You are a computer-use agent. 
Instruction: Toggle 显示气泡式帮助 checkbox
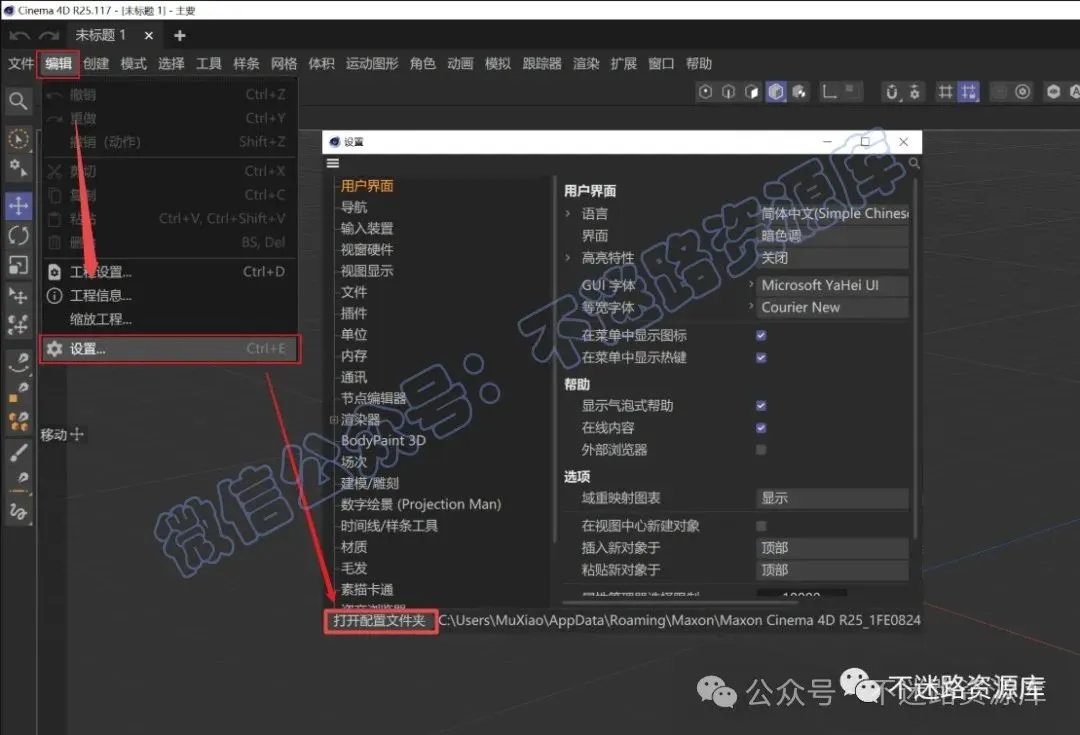[x=761, y=406]
